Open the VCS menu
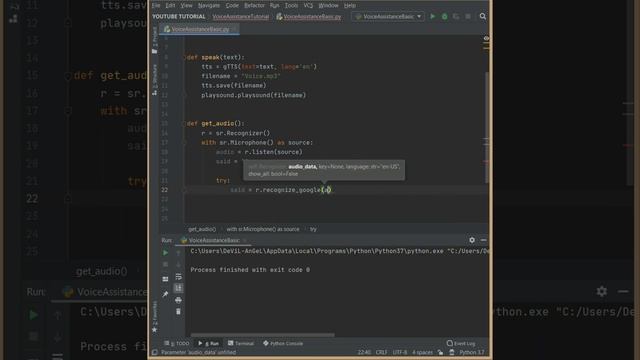Image resolution: width=640 pixels, height=360 pixels. [308, 5]
